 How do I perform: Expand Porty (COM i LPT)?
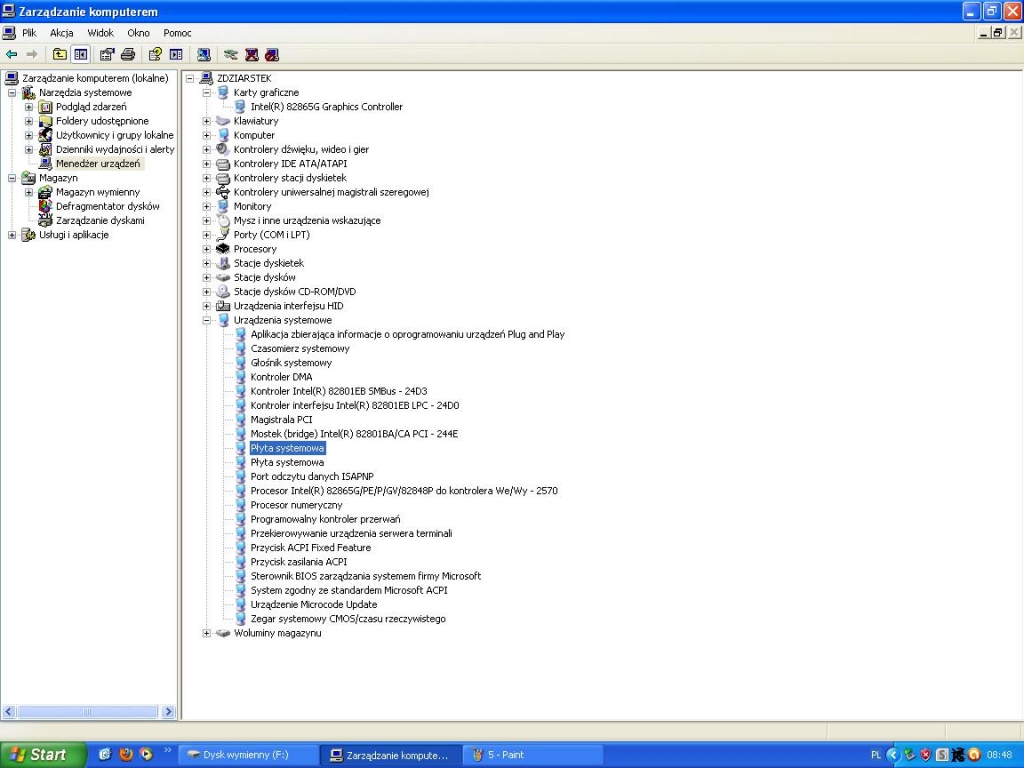206,235
